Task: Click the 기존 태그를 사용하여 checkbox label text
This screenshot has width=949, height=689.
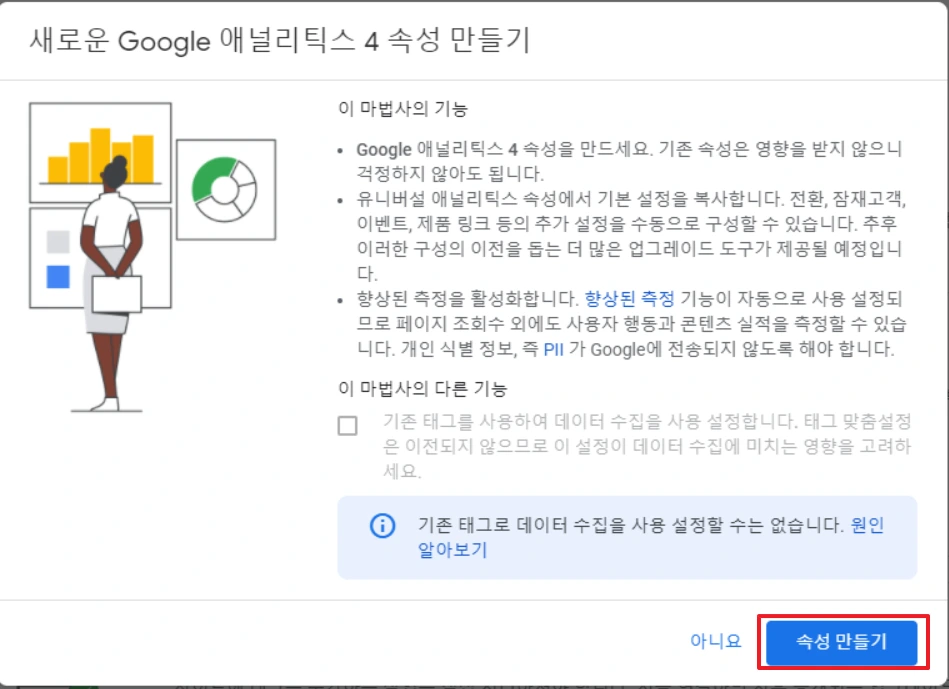Action: click(647, 446)
